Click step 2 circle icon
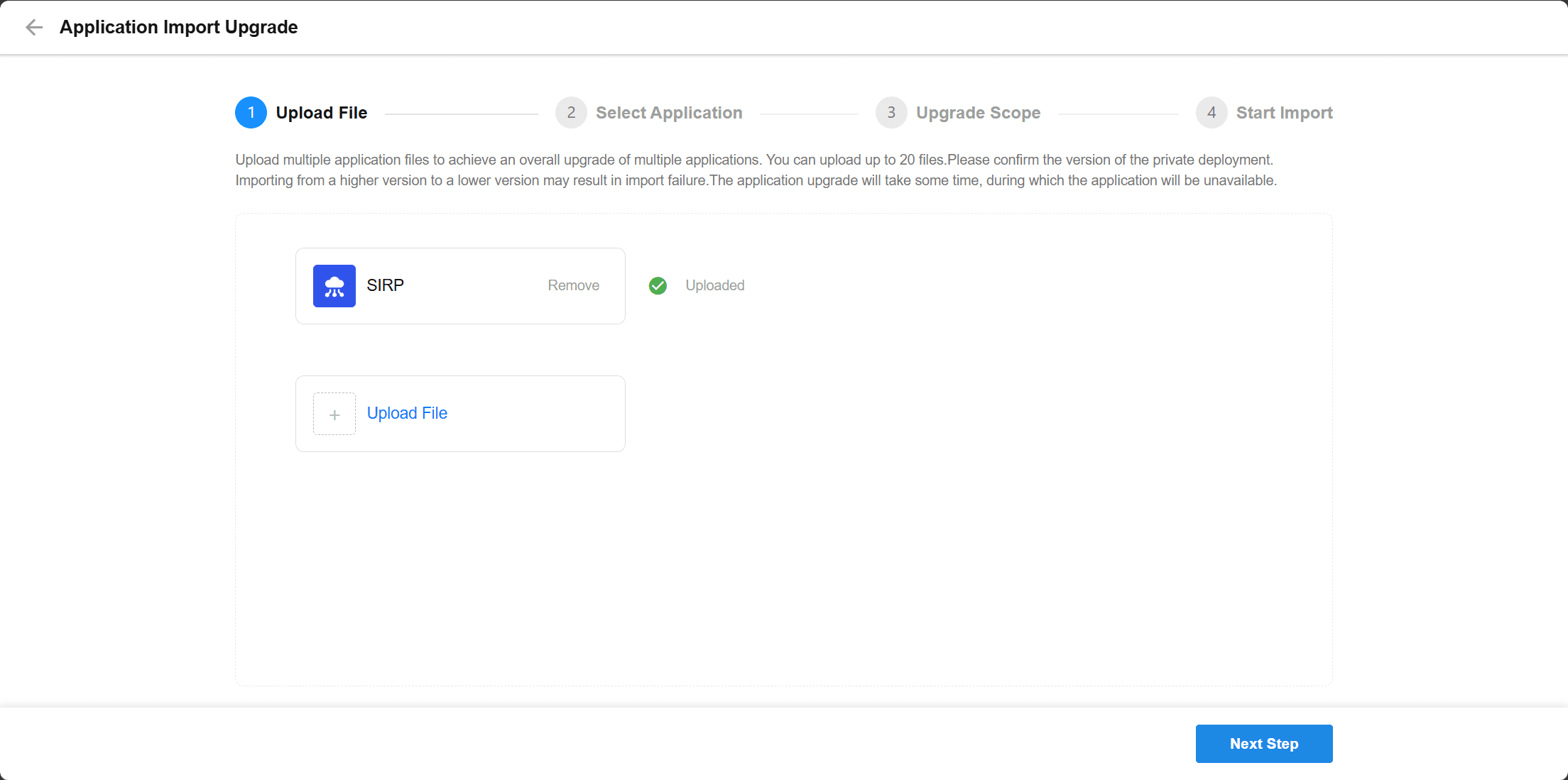 pyautogui.click(x=571, y=113)
